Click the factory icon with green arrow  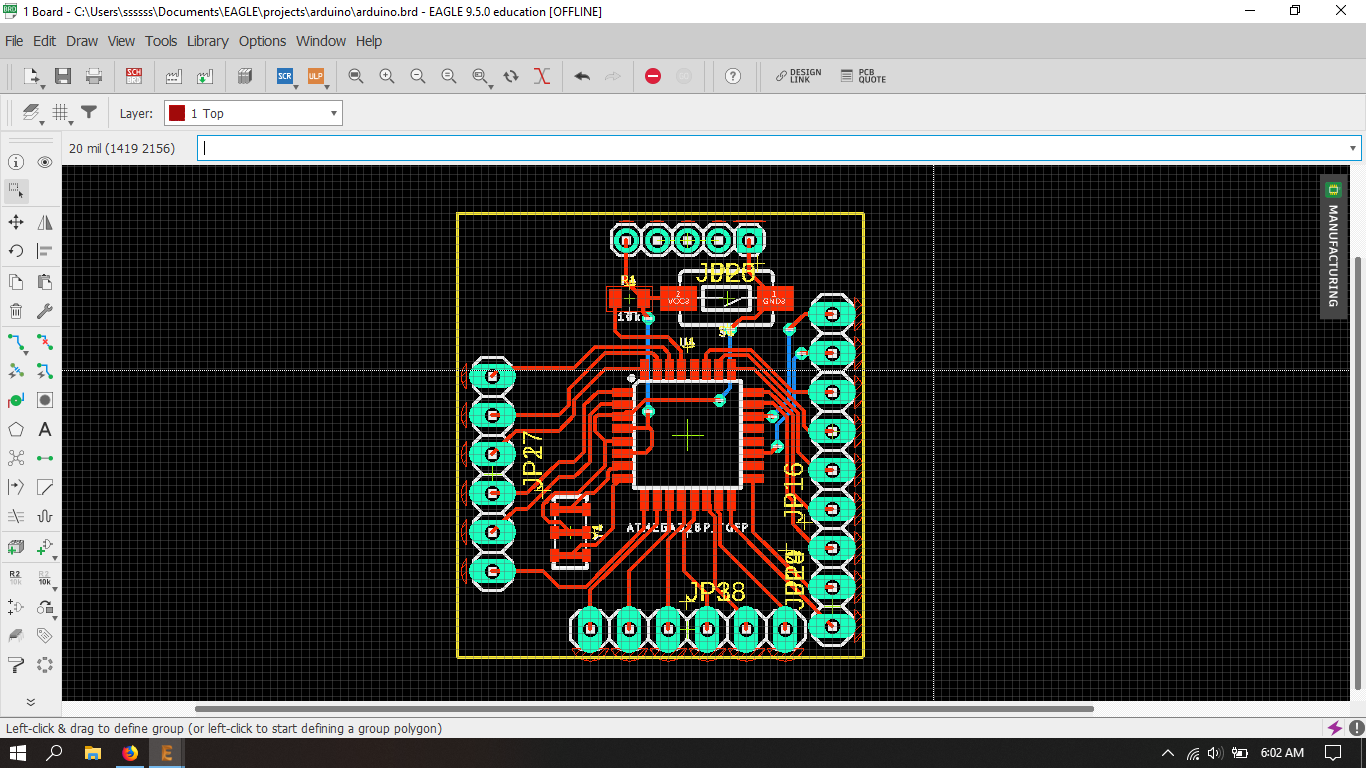point(204,76)
